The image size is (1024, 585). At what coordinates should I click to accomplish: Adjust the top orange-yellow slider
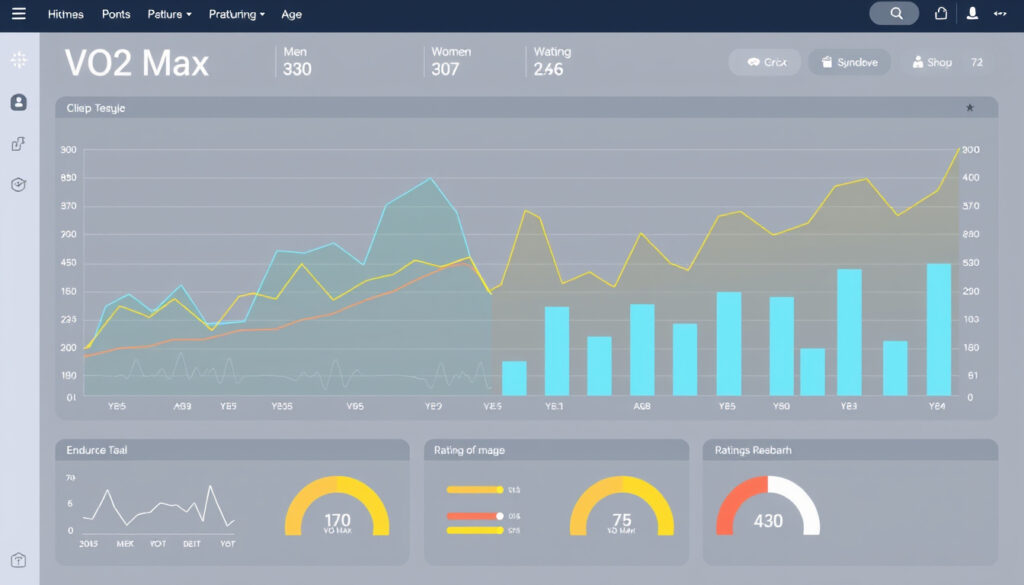point(475,490)
